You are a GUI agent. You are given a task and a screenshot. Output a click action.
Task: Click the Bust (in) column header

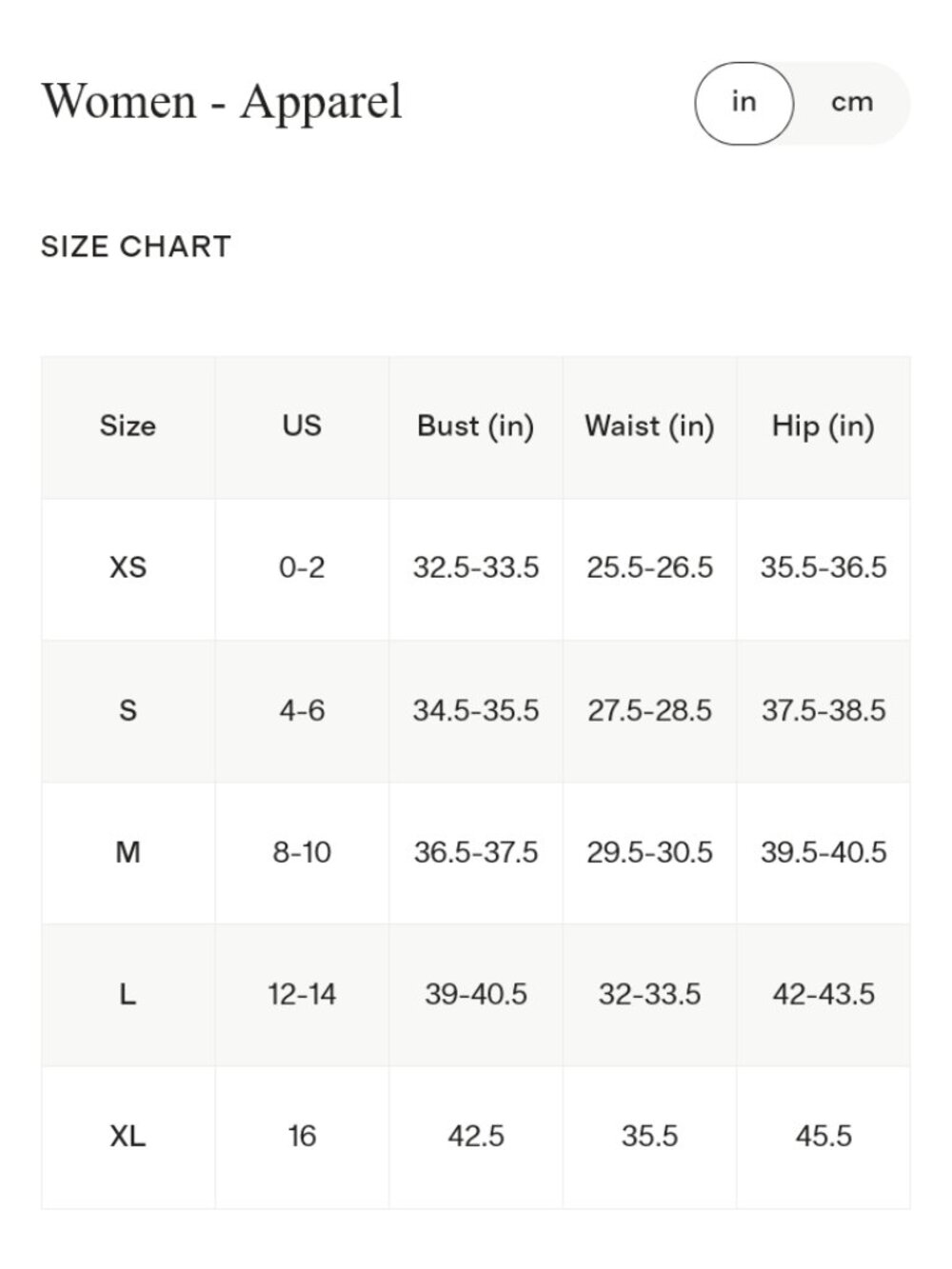pyautogui.click(x=476, y=426)
